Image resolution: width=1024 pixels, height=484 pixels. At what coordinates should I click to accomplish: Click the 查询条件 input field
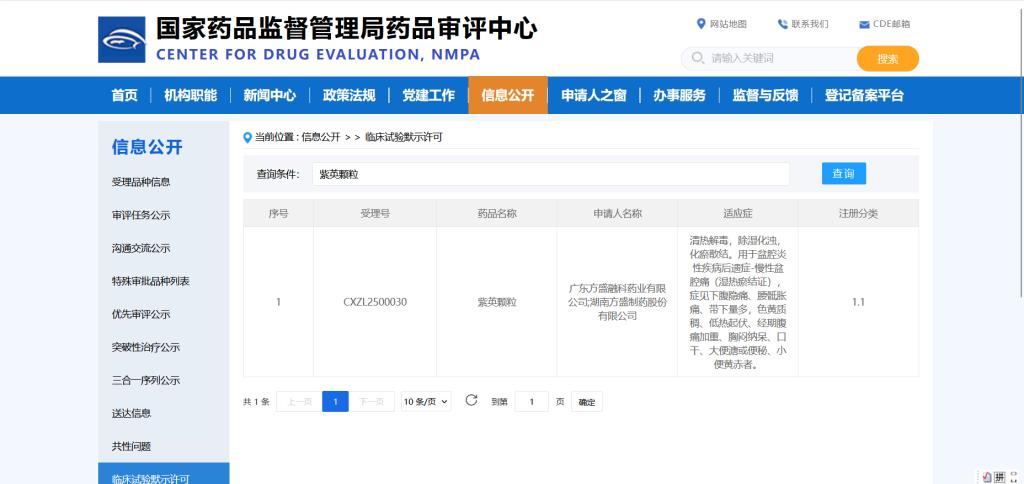[550, 174]
